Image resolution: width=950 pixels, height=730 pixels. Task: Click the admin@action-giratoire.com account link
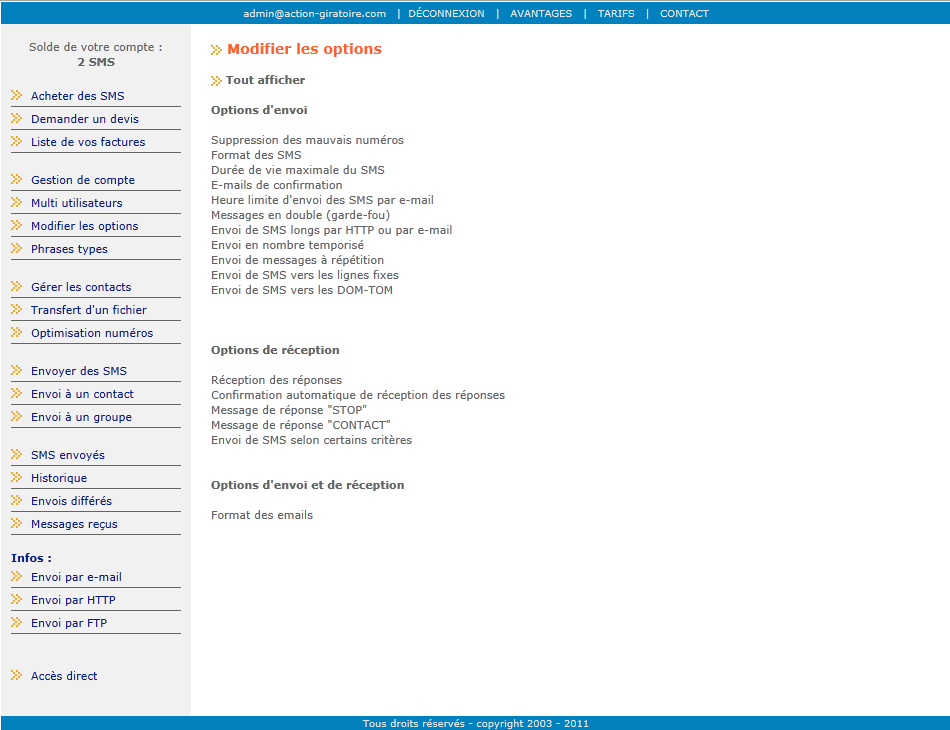(314, 13)
